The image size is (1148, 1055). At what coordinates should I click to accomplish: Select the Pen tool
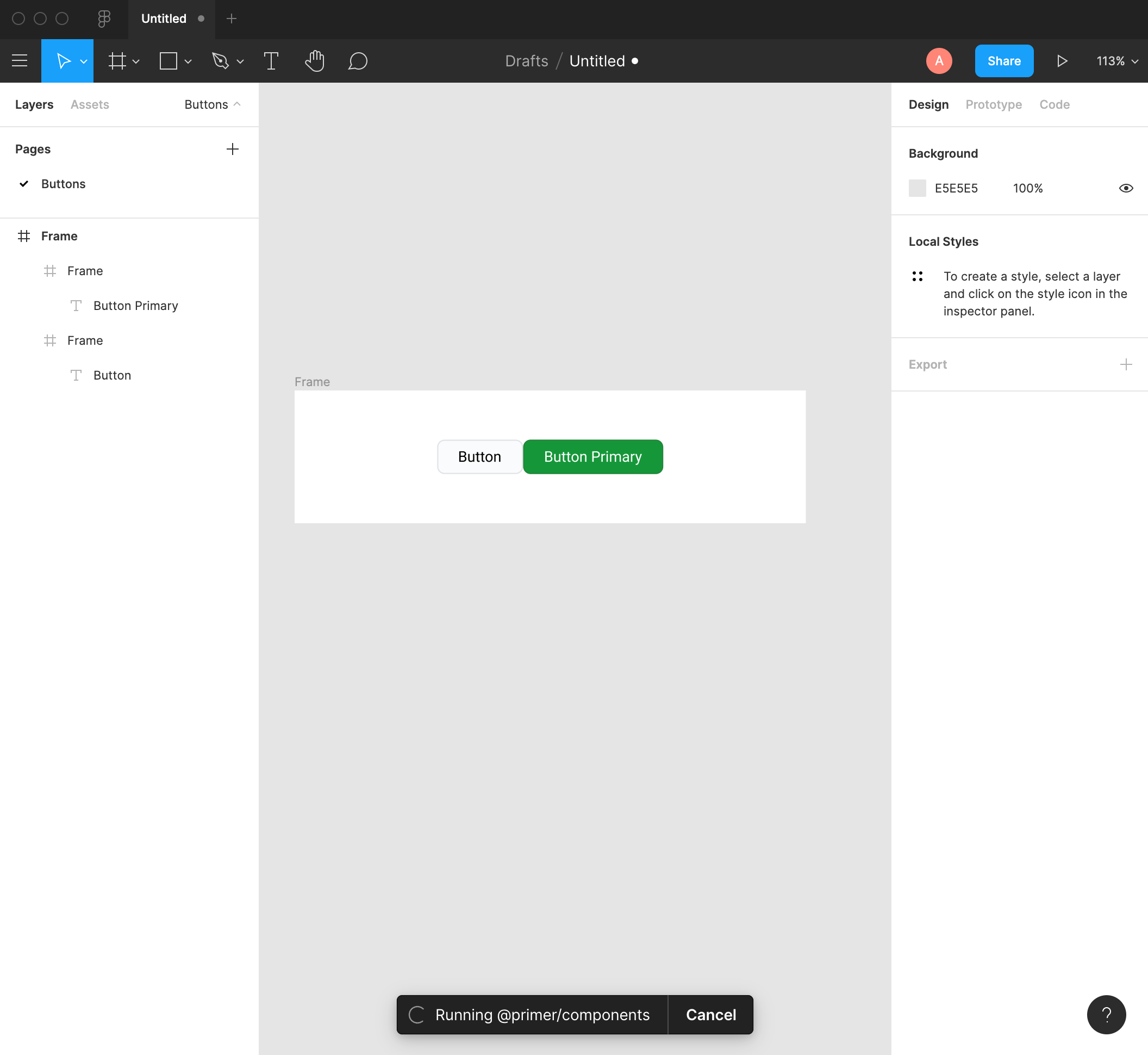[220, 60]
